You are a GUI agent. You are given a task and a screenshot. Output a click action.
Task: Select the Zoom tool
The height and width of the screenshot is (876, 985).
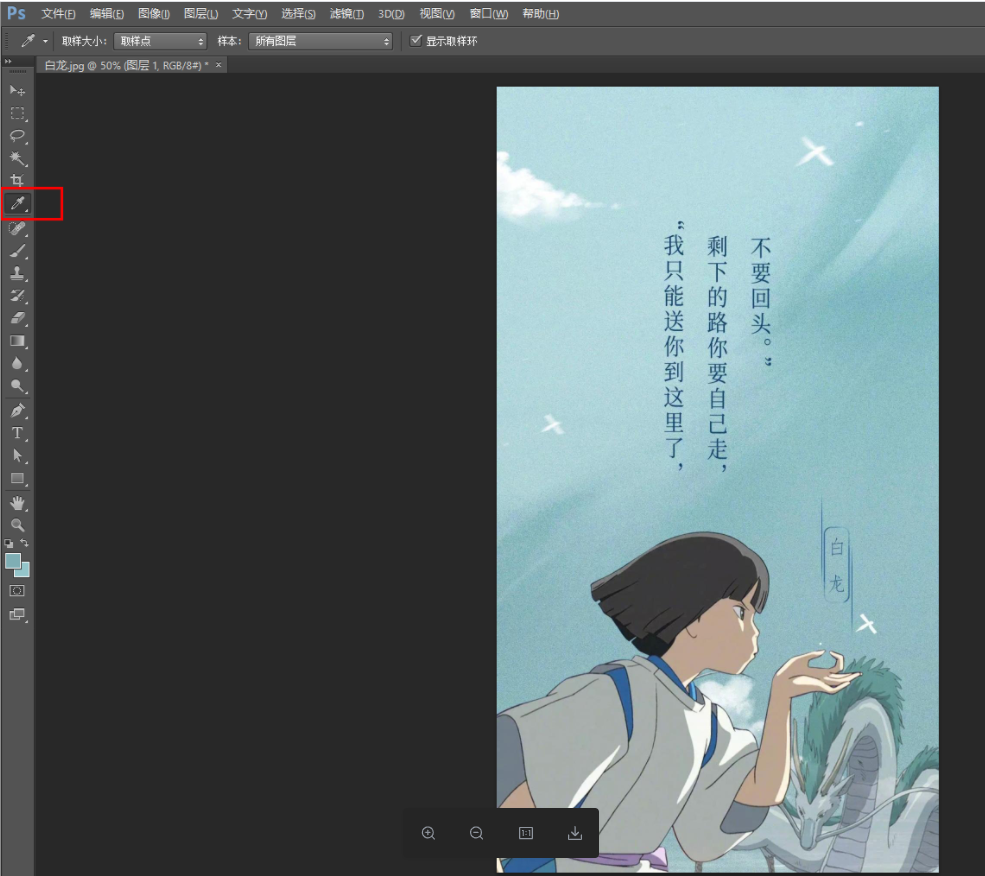[15, 524]
